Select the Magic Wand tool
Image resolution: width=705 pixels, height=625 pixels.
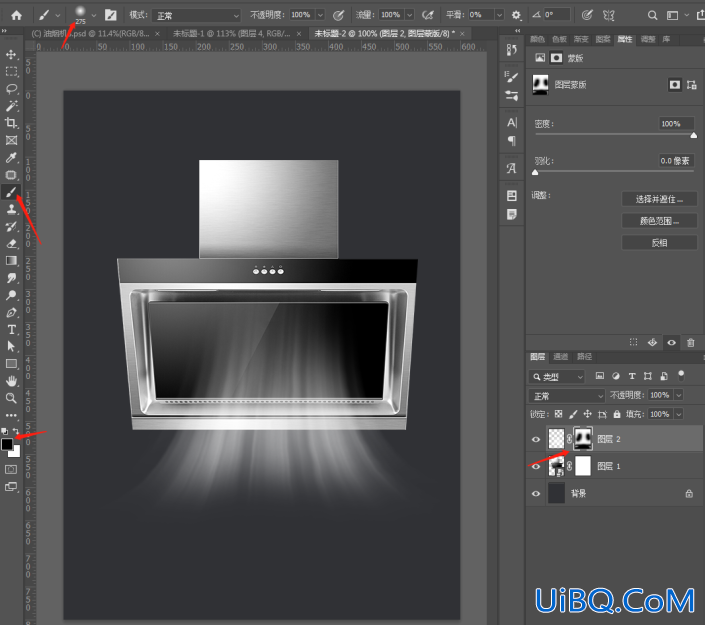coord(11,106)
